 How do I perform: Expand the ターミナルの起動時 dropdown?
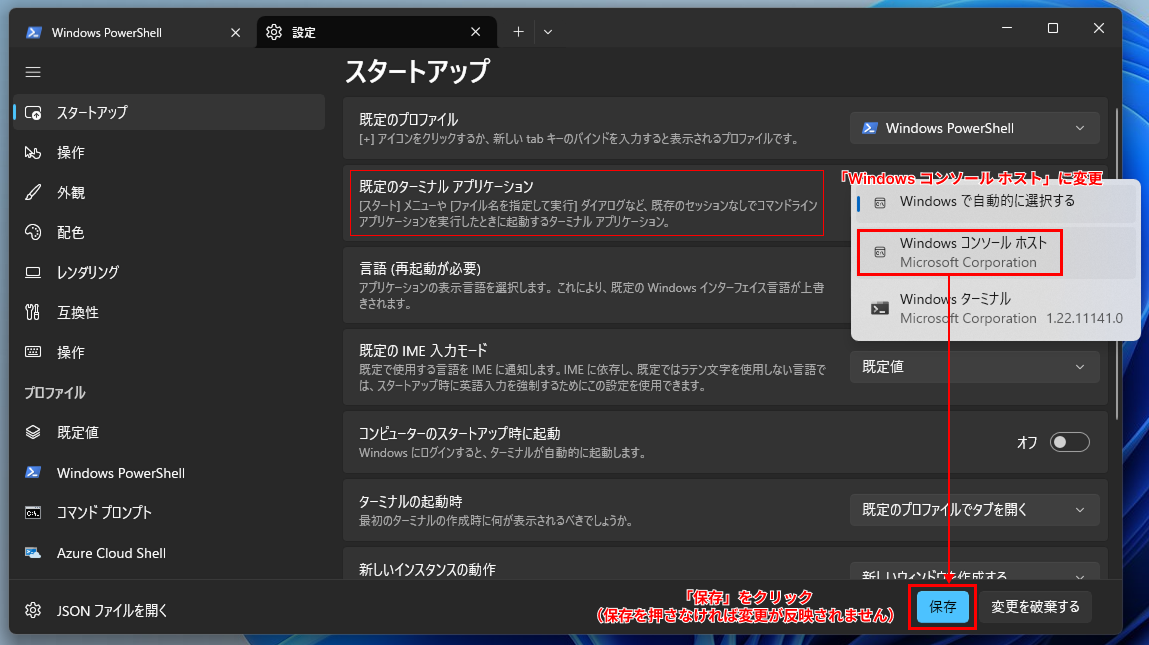click(974, 510)
